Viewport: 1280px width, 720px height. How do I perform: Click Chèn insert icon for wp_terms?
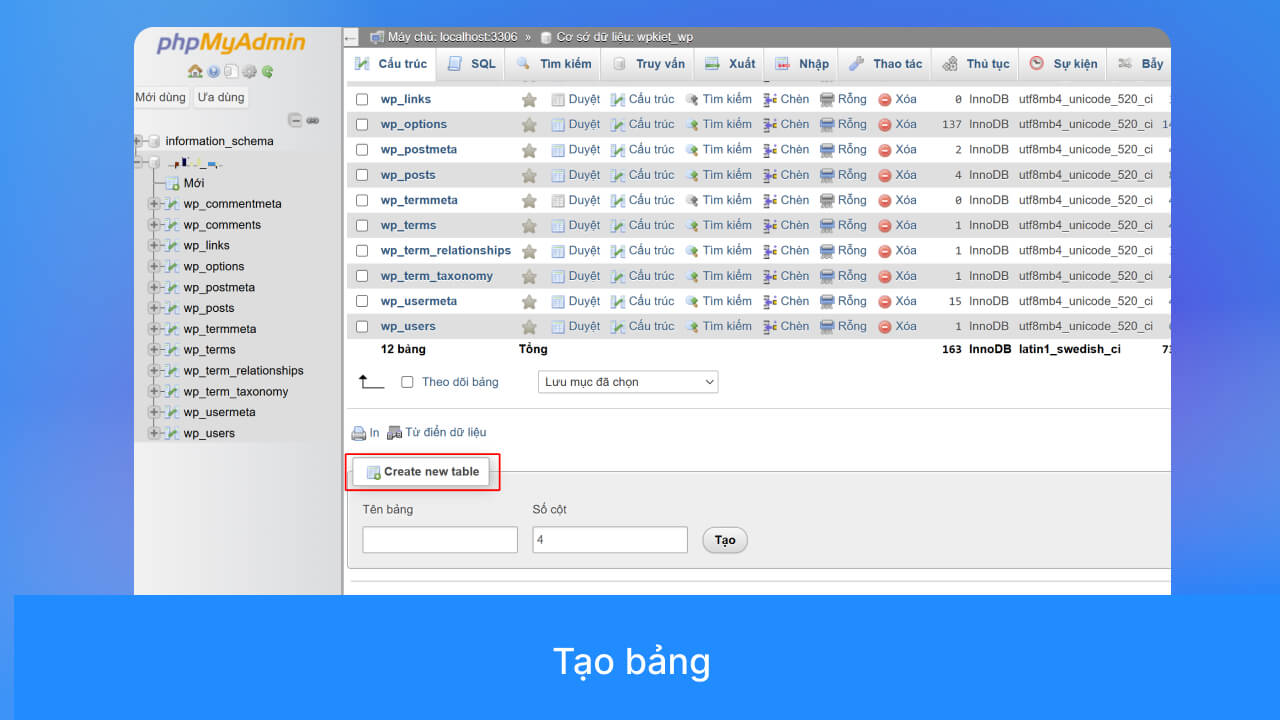pyautogui.click(x=770, y=225)
